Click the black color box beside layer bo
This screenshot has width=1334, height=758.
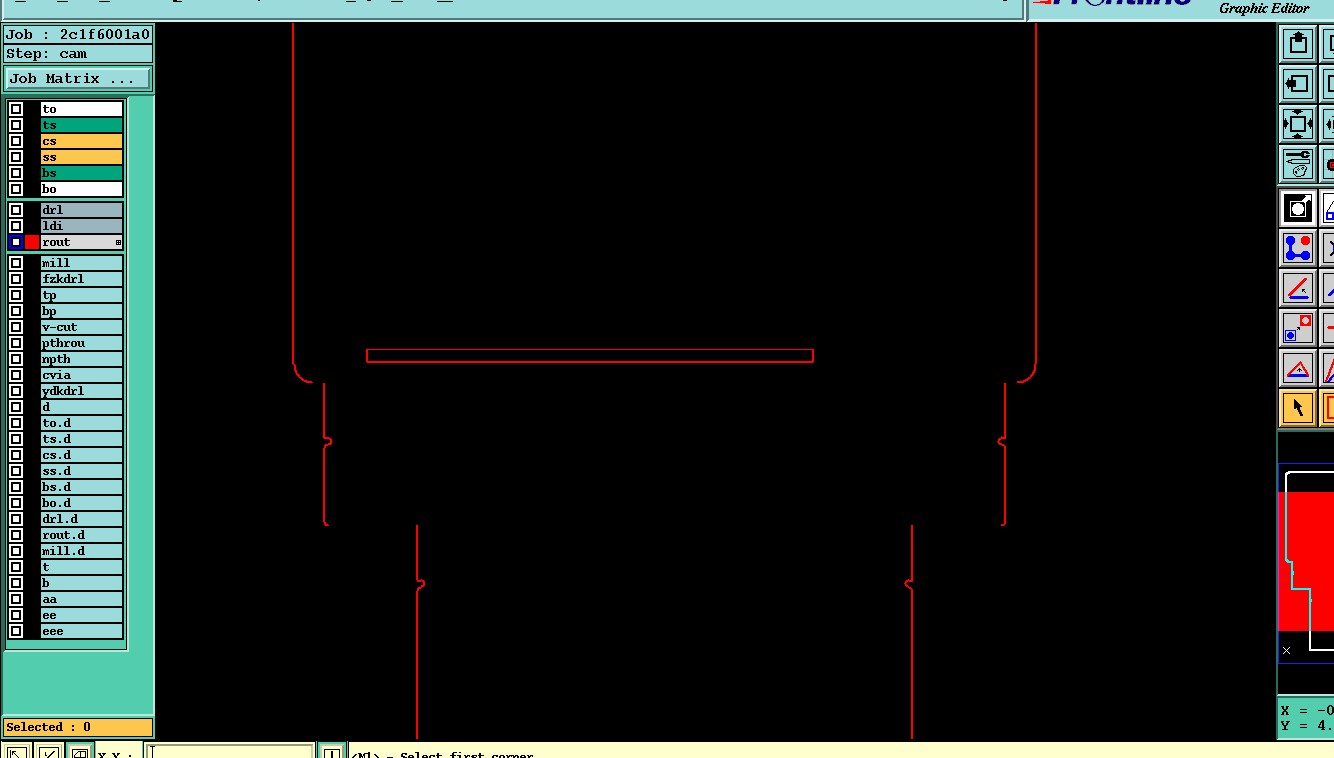(32, 189)
